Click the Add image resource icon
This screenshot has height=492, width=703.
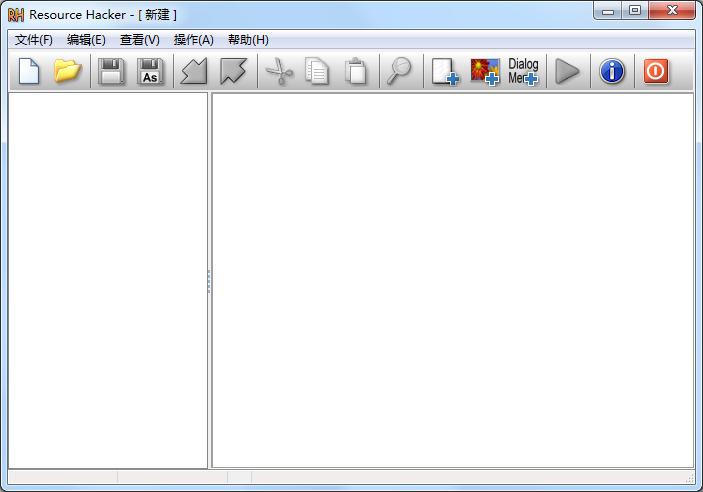(485, 71)
